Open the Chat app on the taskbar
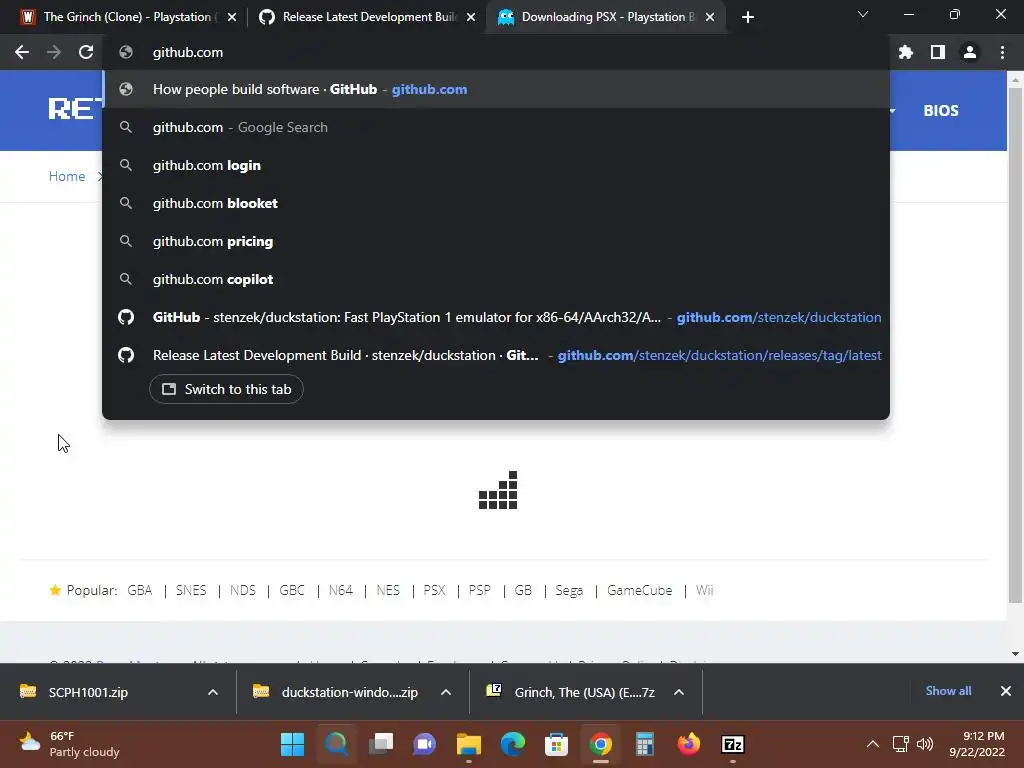The image size is (1024, 768). pos(424,744)
